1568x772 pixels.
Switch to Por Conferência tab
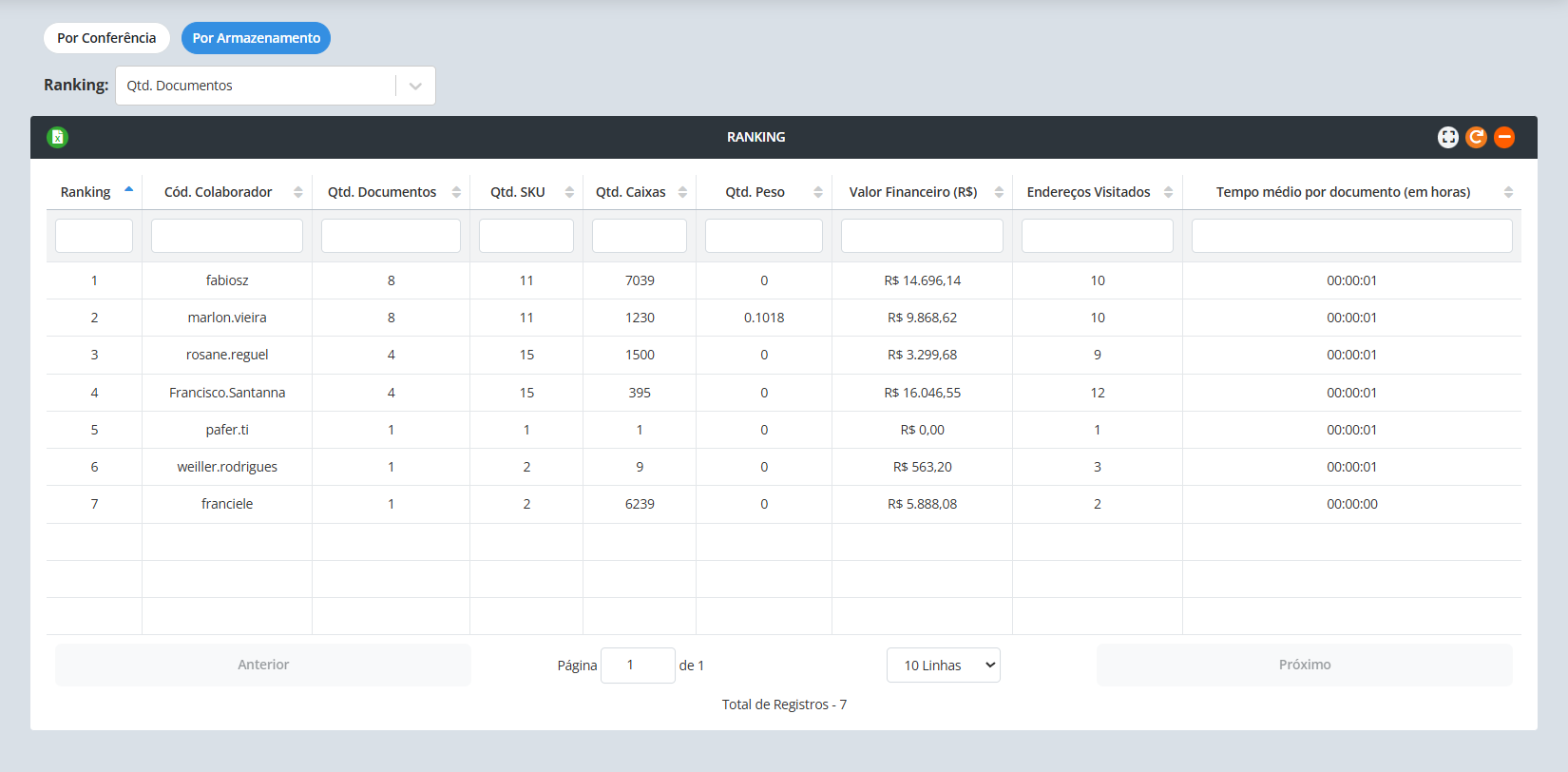click(106, 38)
